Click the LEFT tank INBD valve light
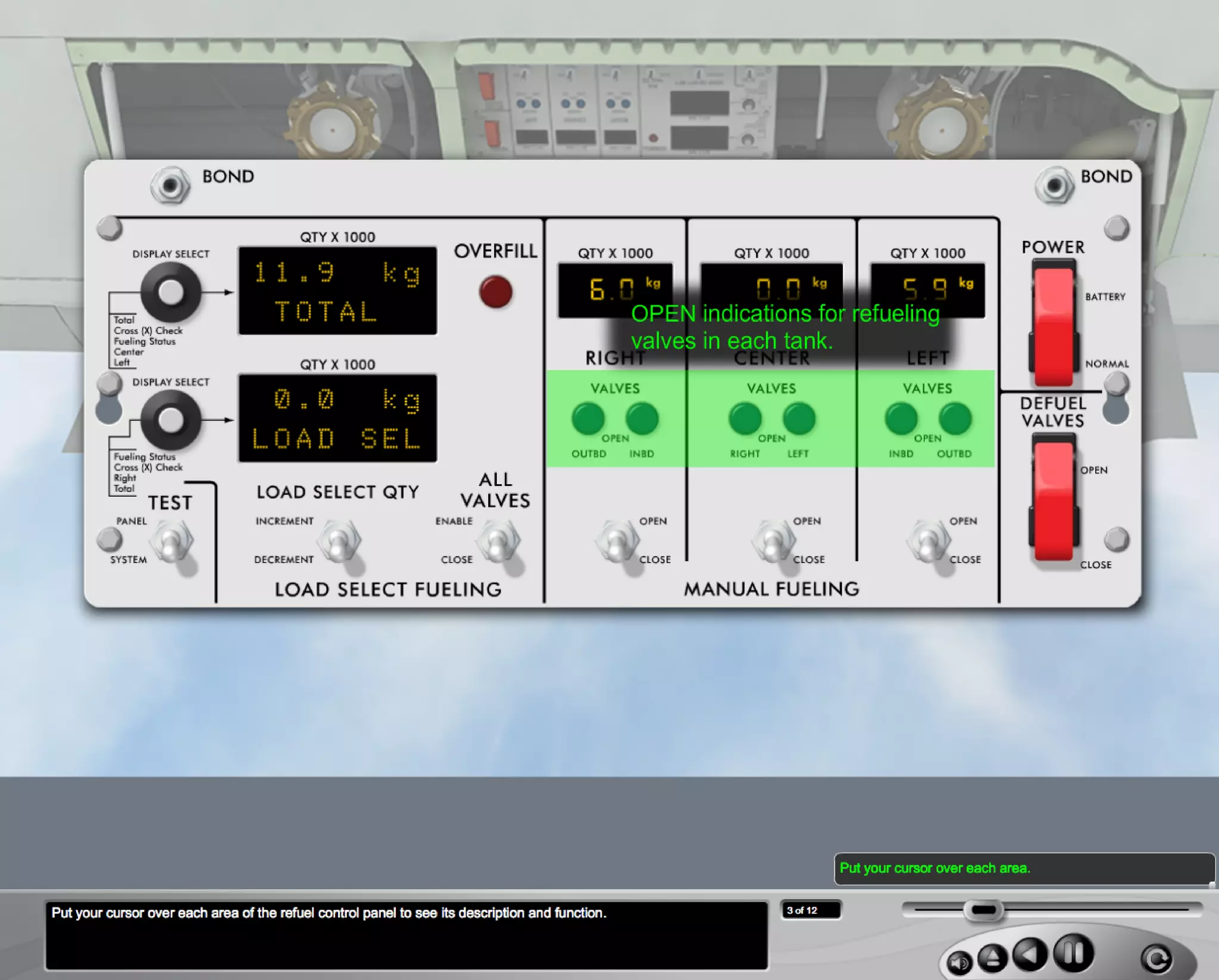1219x980 pixels. 901,418
